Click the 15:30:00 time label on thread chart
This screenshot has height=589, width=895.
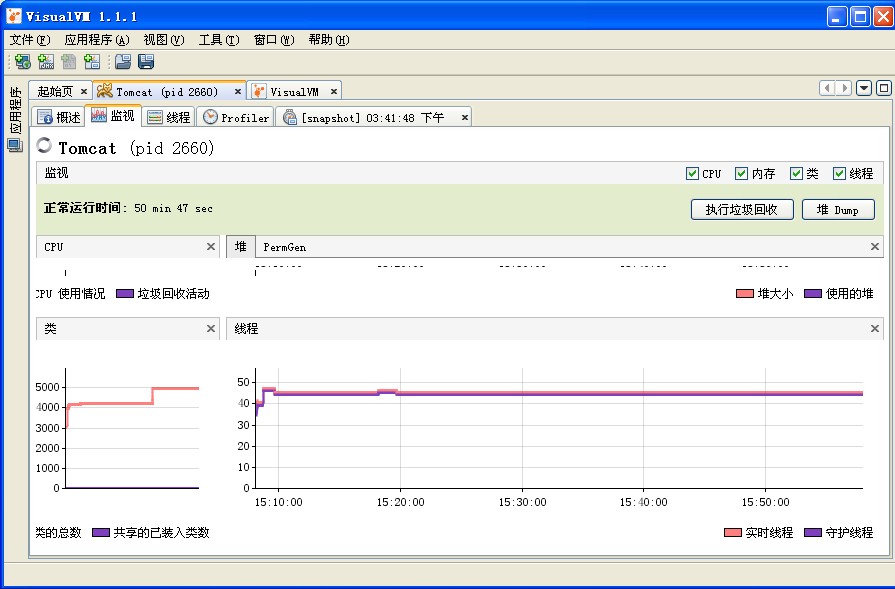(522, 502)
